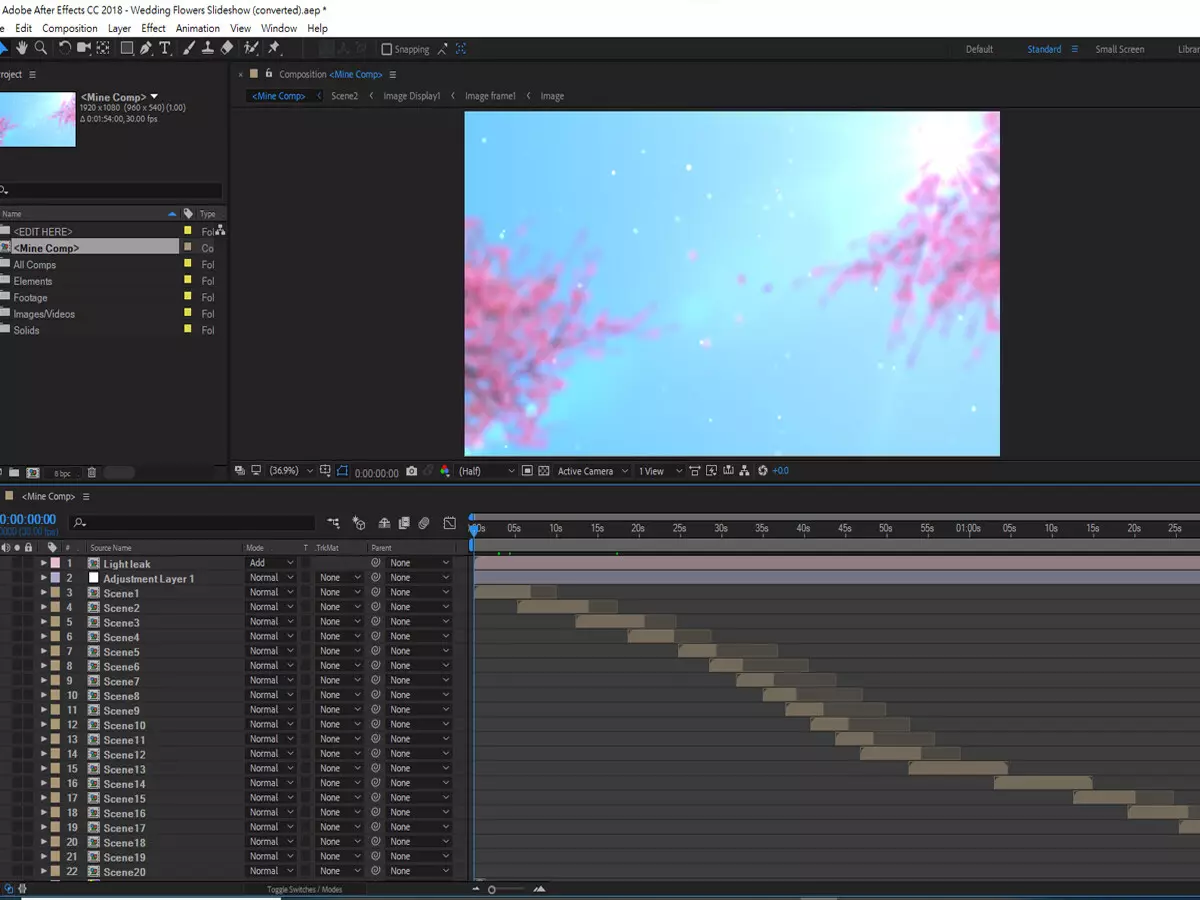The width and height of the screenshot is (1200, 900).
Task: Open the Light leak blending mode dropdown
Action: pos(271,563)
